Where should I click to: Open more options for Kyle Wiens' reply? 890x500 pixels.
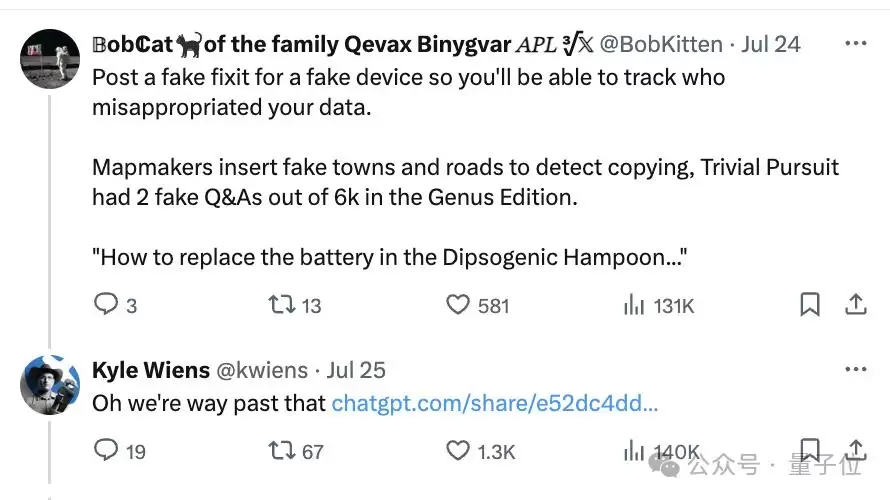click(855, 369)
